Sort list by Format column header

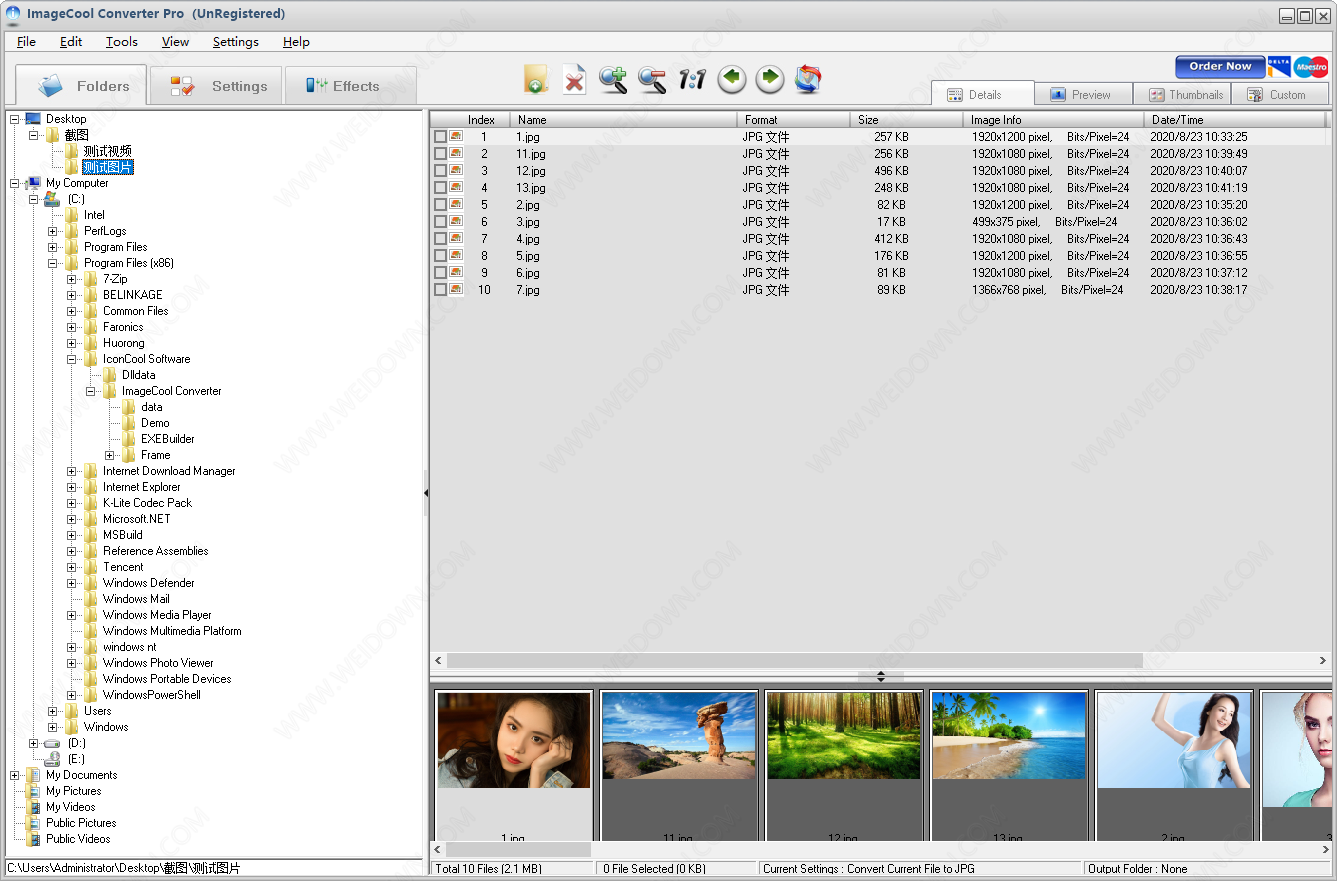[794, 119]
